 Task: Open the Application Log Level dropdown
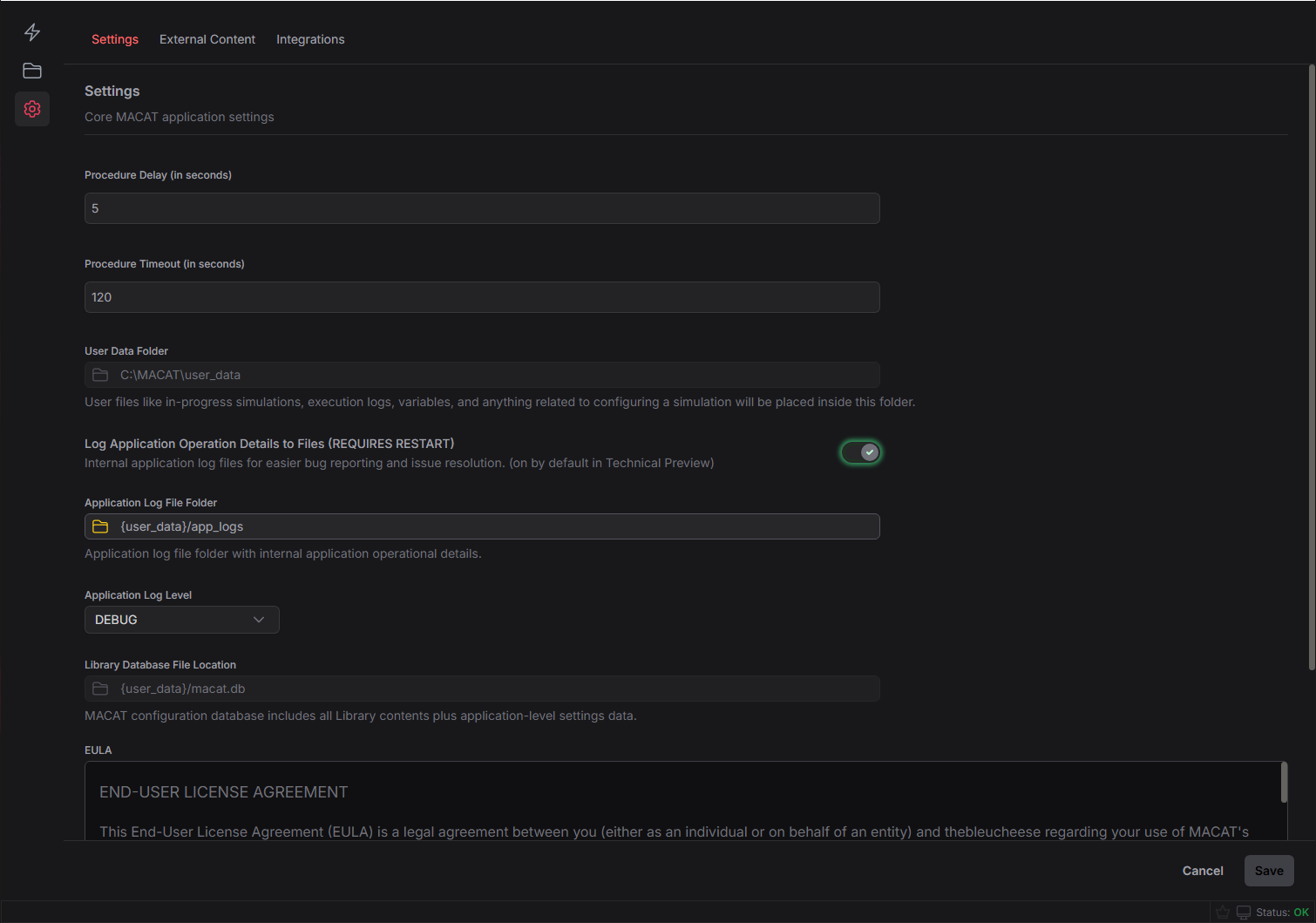click(181, 620)
